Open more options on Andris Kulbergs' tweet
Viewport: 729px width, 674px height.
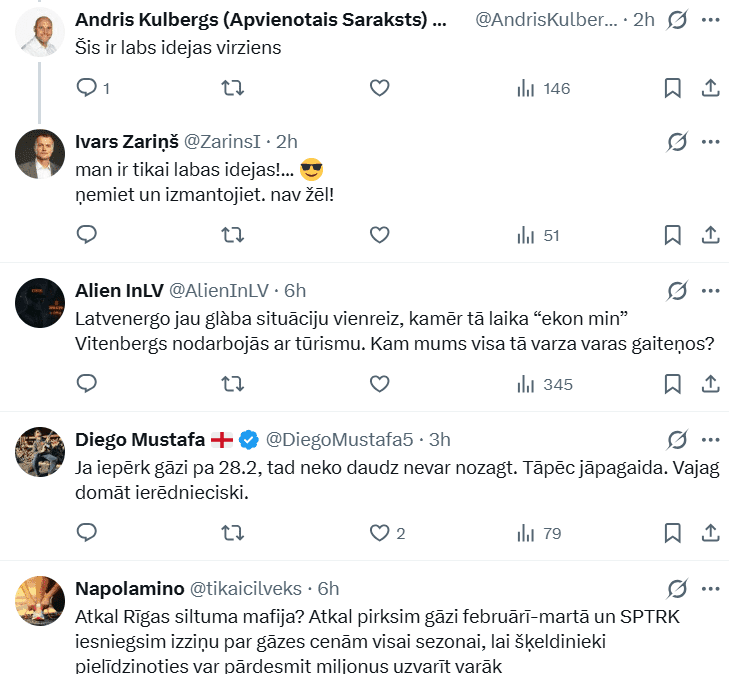click(710, 20)
